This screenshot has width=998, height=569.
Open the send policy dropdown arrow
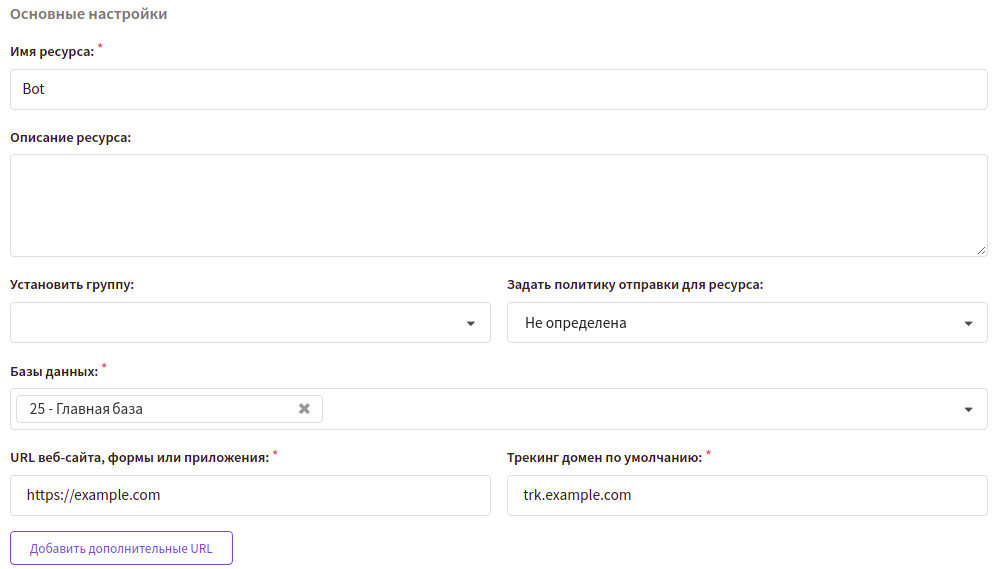tap(967, 324)
